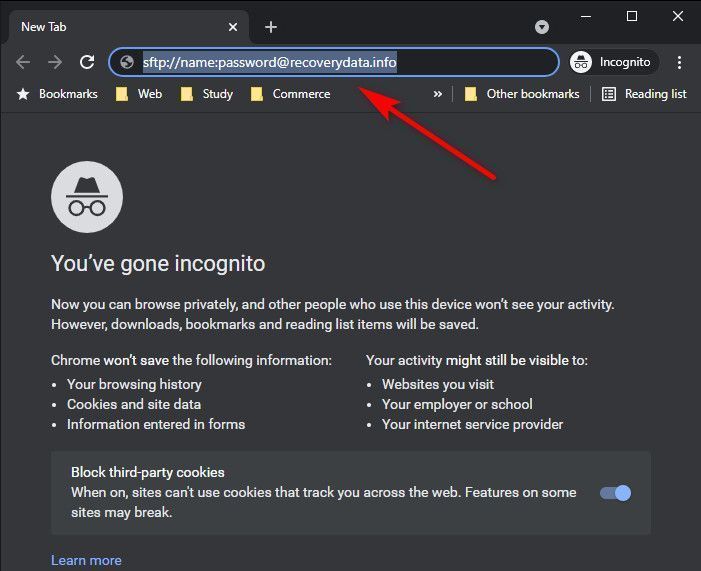Open the Incognito profile button
The width and height of the screenshot is (701, 571).
coord(614,62)
